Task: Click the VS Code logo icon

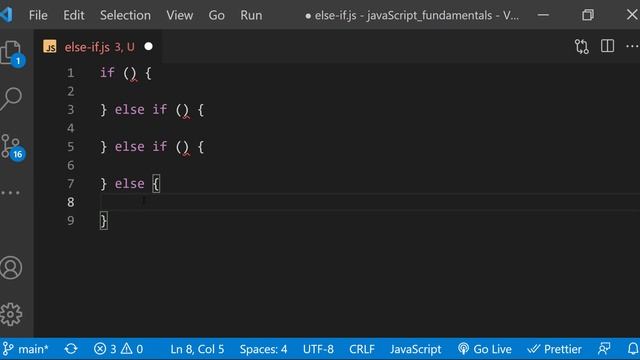Action: [x=6, y=15]
